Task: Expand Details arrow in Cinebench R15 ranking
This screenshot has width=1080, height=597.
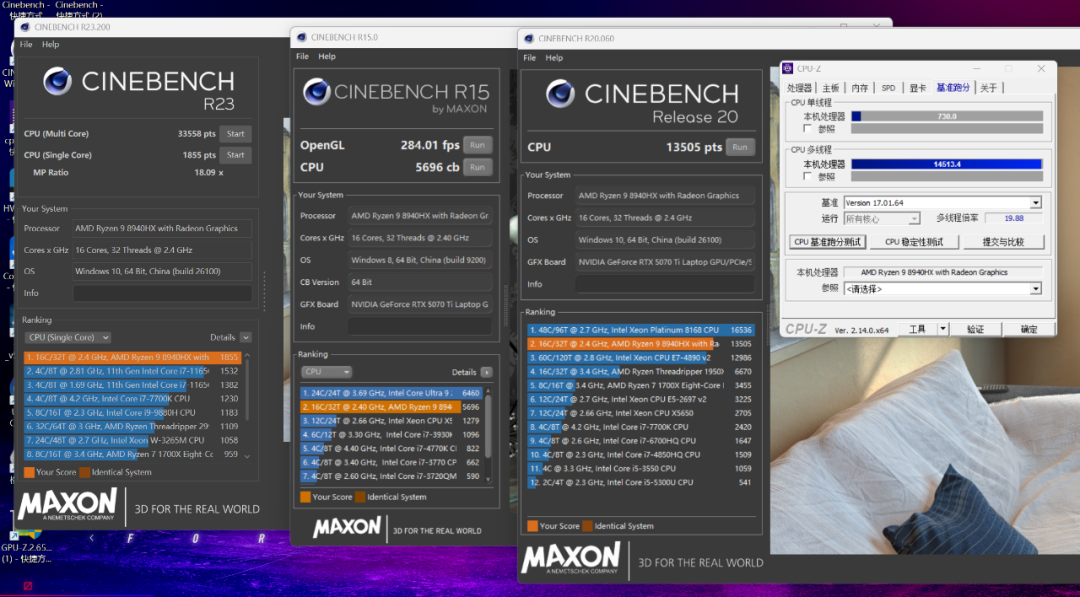Action: (x=486, y=372)
